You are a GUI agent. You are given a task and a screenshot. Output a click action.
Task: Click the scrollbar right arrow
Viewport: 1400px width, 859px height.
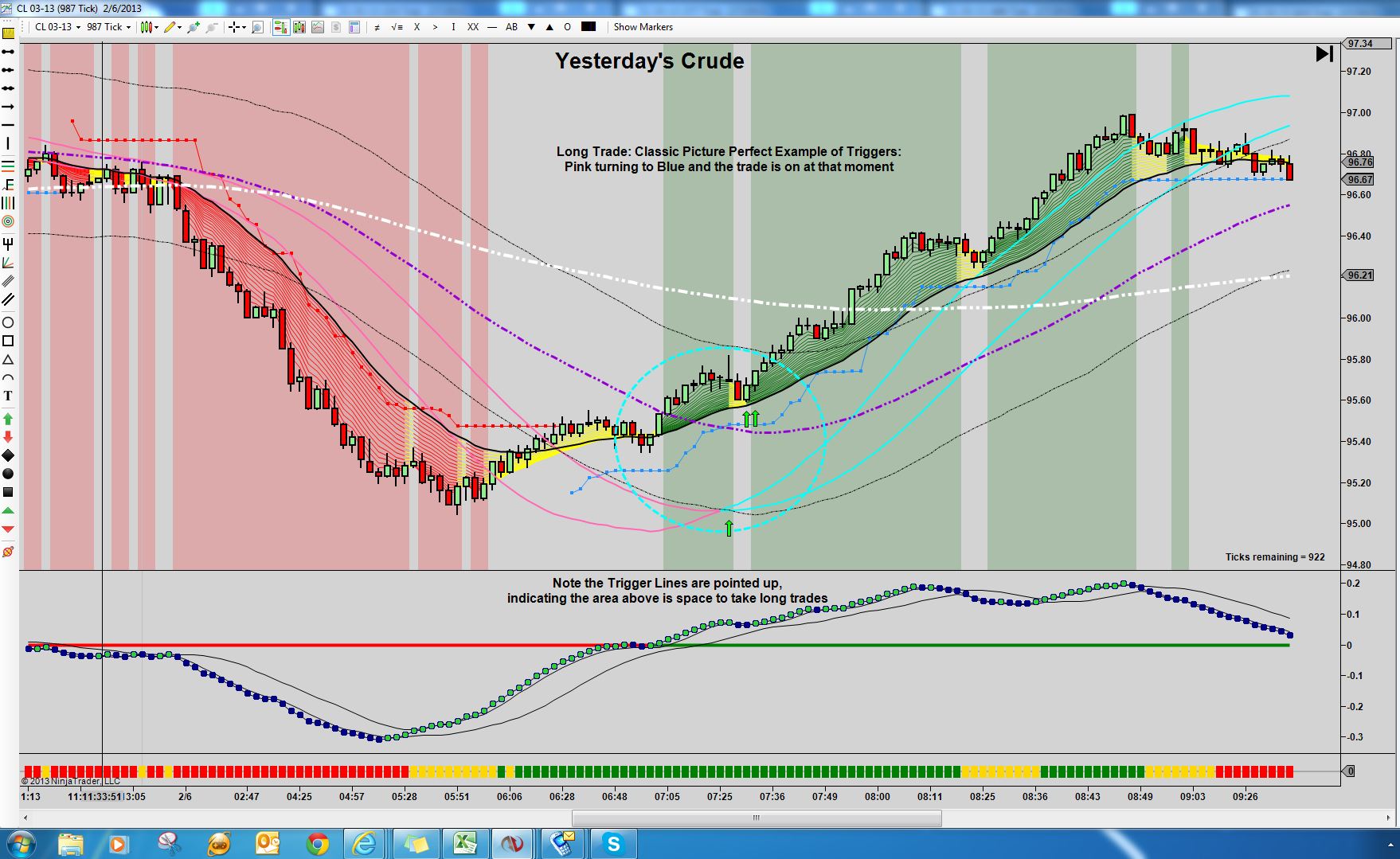[x=1389, y=818]
